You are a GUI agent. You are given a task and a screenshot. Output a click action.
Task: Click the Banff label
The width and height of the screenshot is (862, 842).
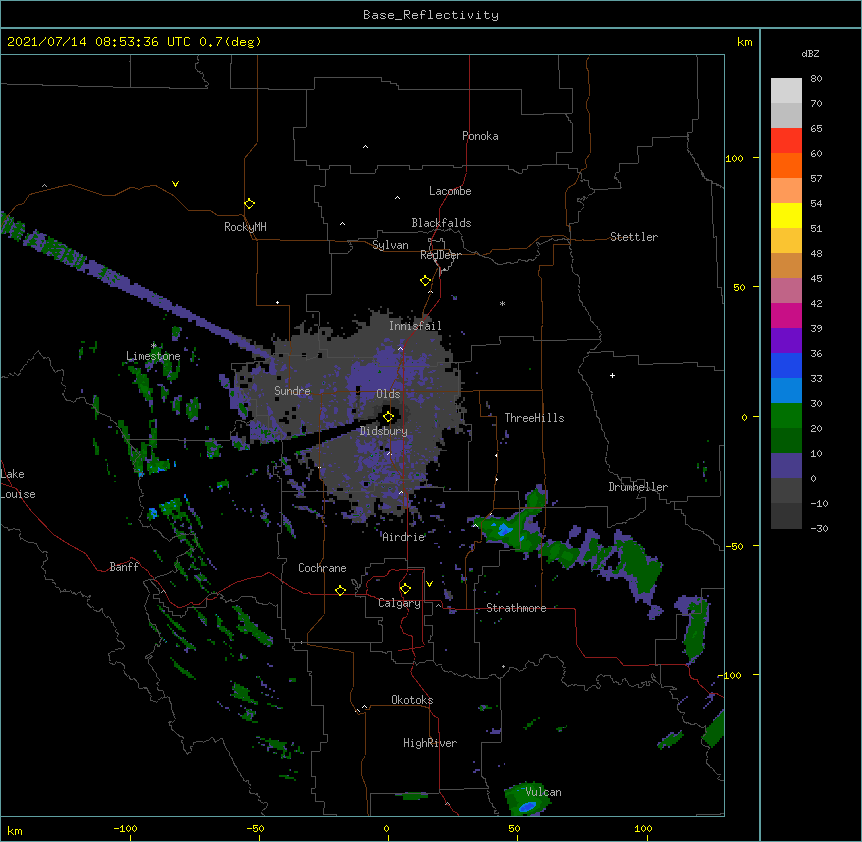[x=124, y=567]
